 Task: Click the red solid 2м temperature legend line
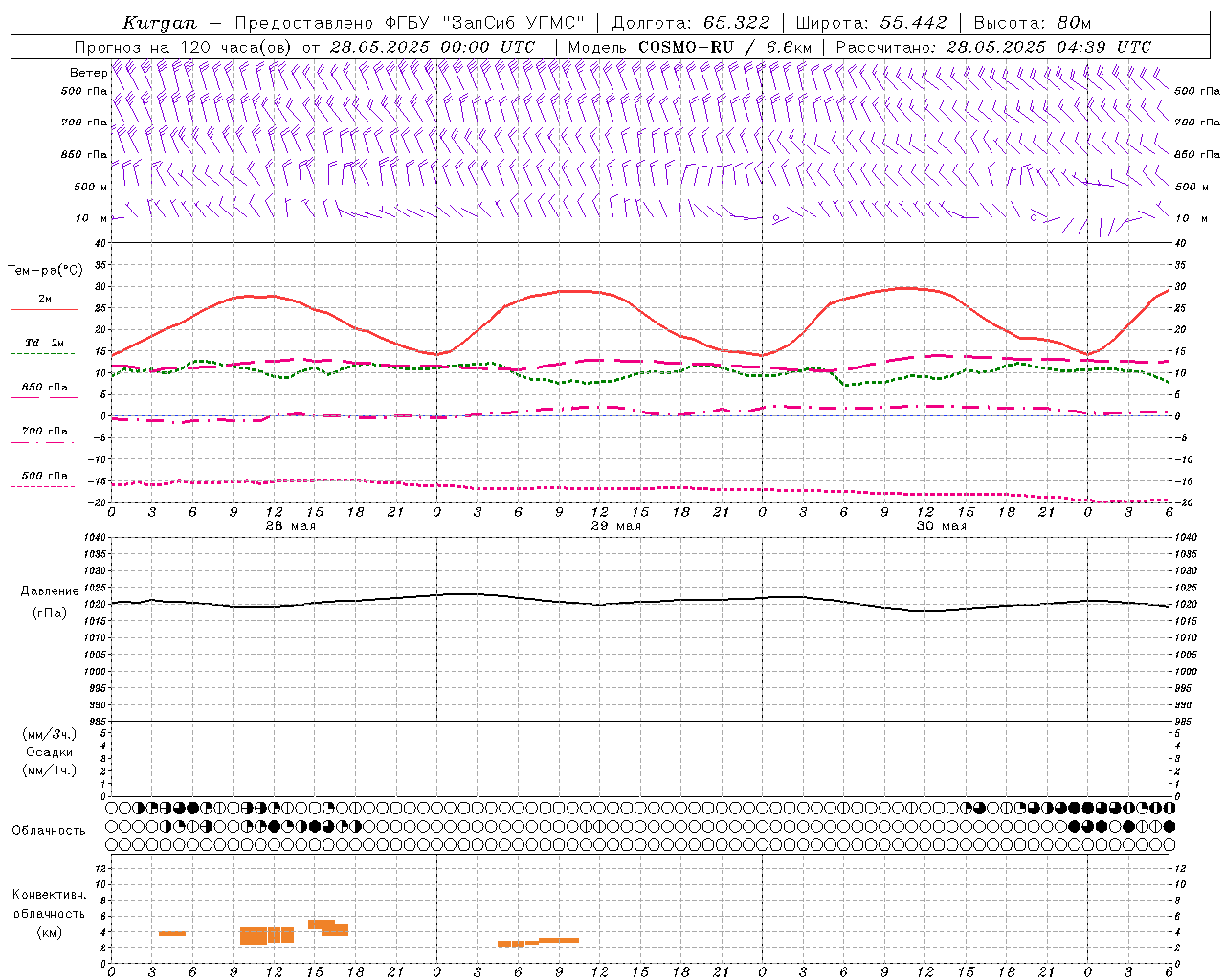[x=44, y=310]
